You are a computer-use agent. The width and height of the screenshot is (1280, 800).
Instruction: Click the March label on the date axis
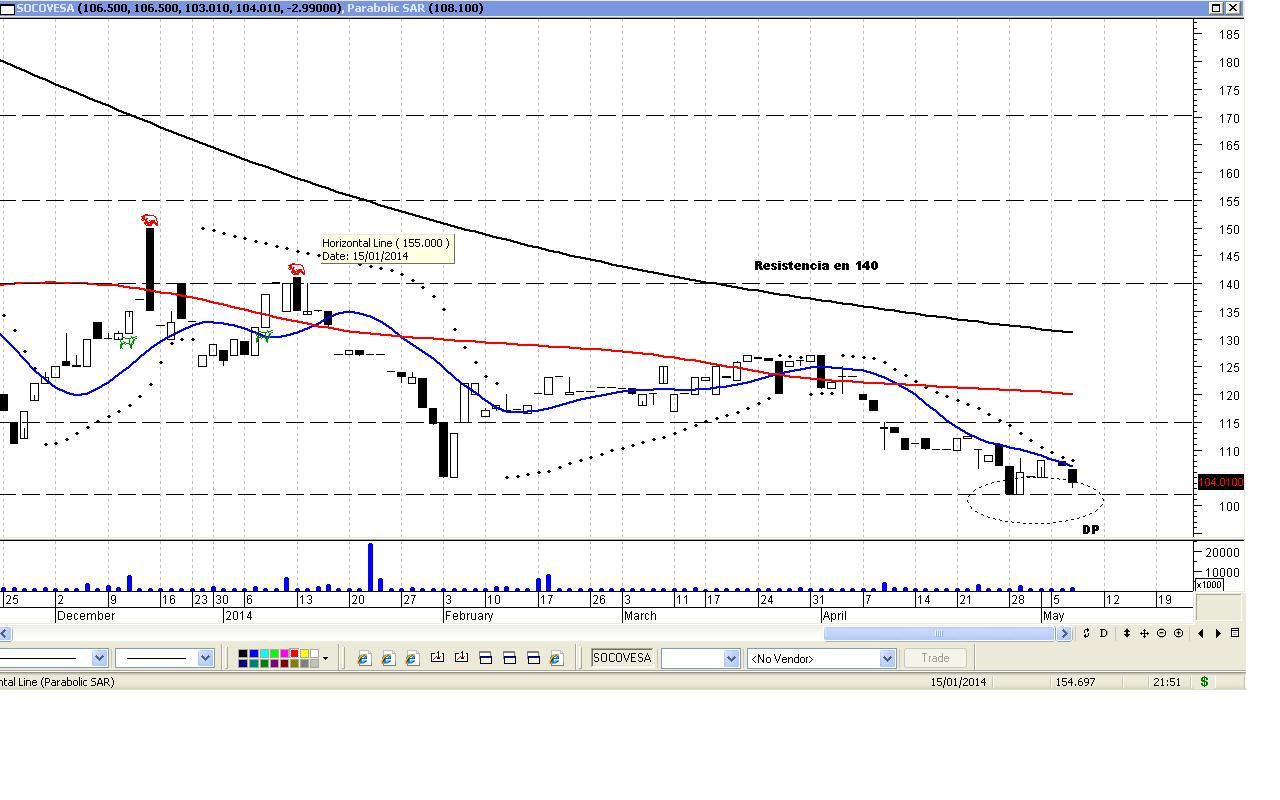pos(640,616)
